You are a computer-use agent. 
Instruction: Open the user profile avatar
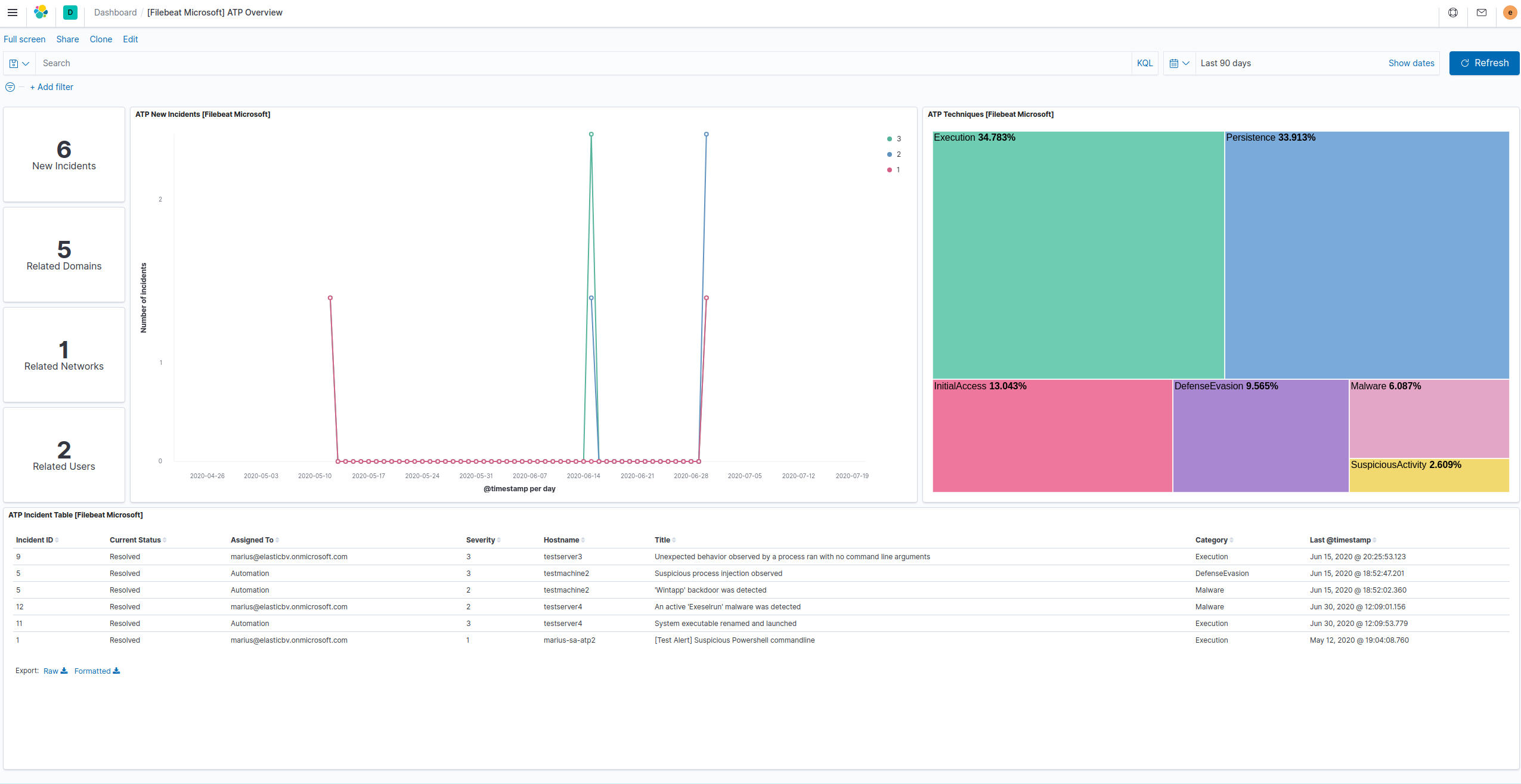[x=1509, y=13]
